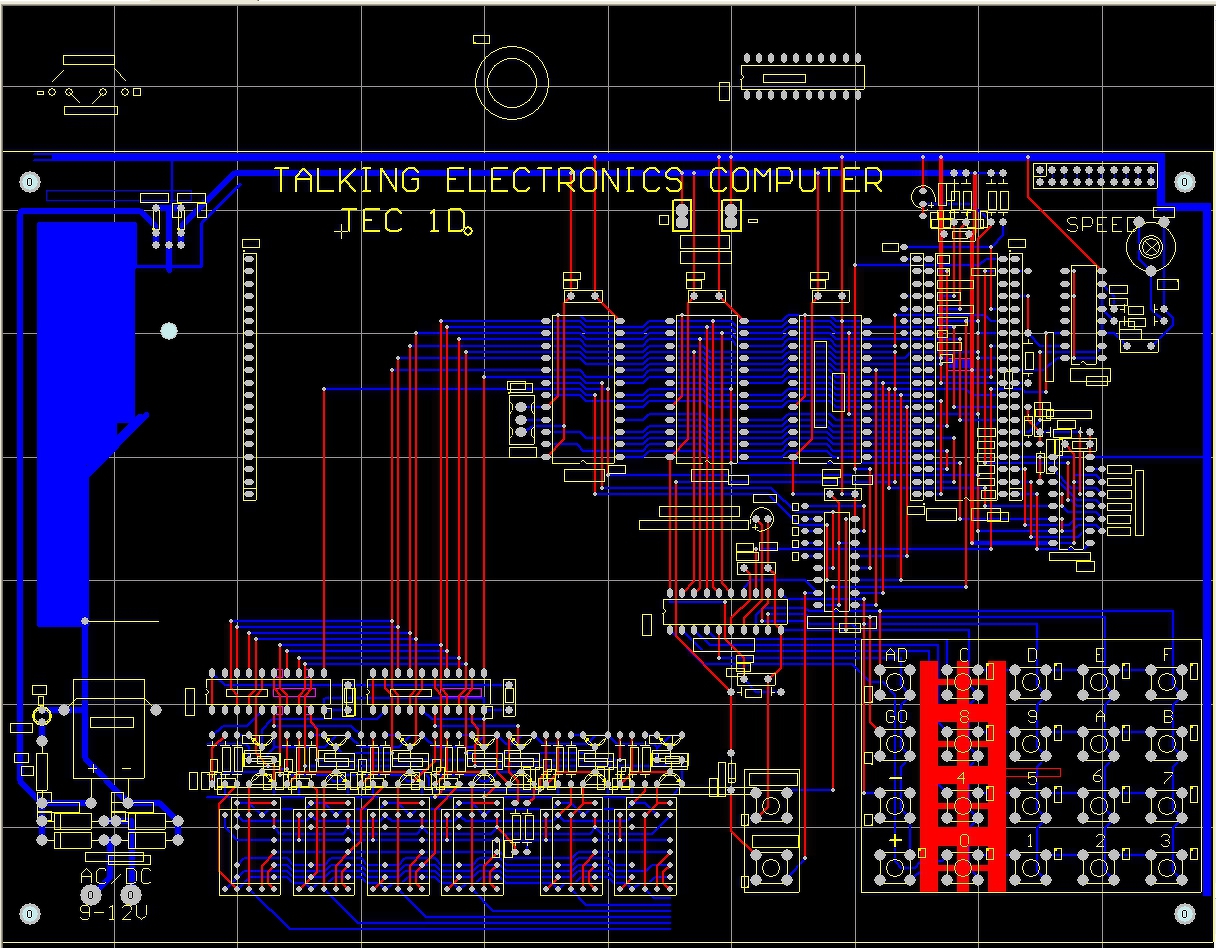
Task: Select keypad switch 8 footprint
Action: 963,744
